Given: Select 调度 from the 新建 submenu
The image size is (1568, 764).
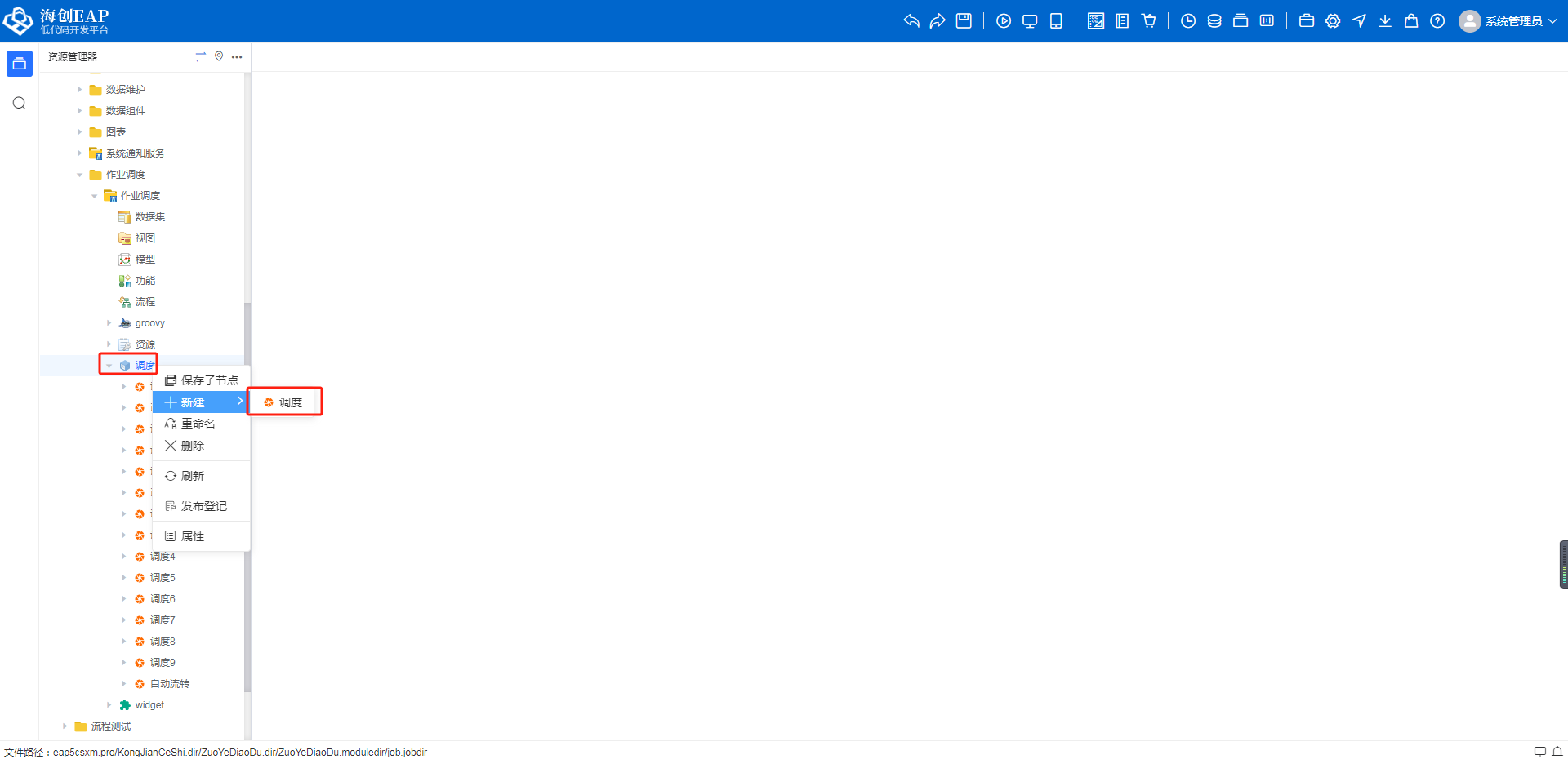Looking at the screenshot, I should coord(285,402).
